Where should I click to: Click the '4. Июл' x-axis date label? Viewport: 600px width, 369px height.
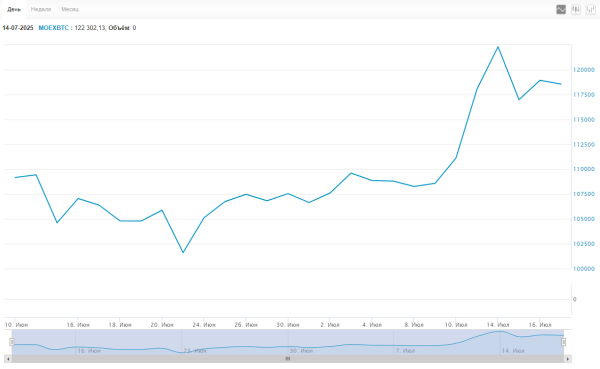(x=372, y=325)
